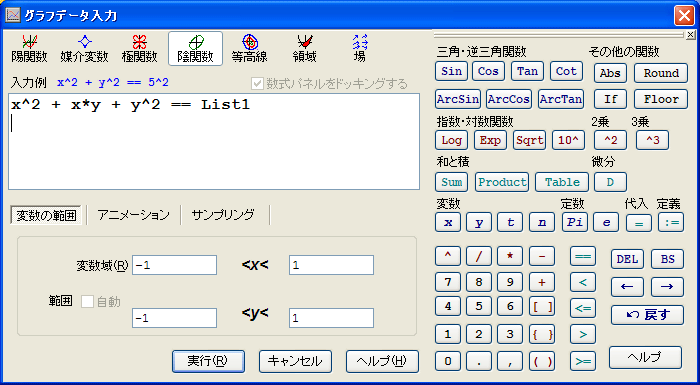Open ヘルプ in the formula panel
The image size is (700, 385).
pos(645,357)
